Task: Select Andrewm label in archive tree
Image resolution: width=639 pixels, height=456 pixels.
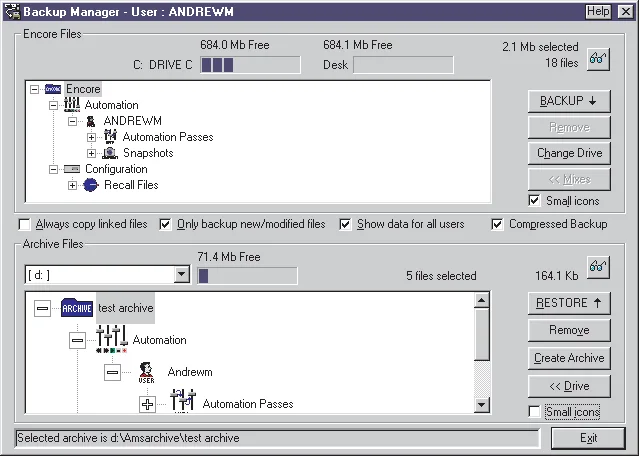Action: tap(190, 372)
